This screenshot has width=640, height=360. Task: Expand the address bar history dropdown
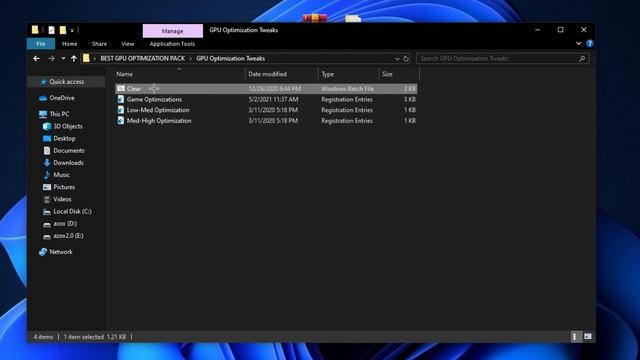point(397,59)
